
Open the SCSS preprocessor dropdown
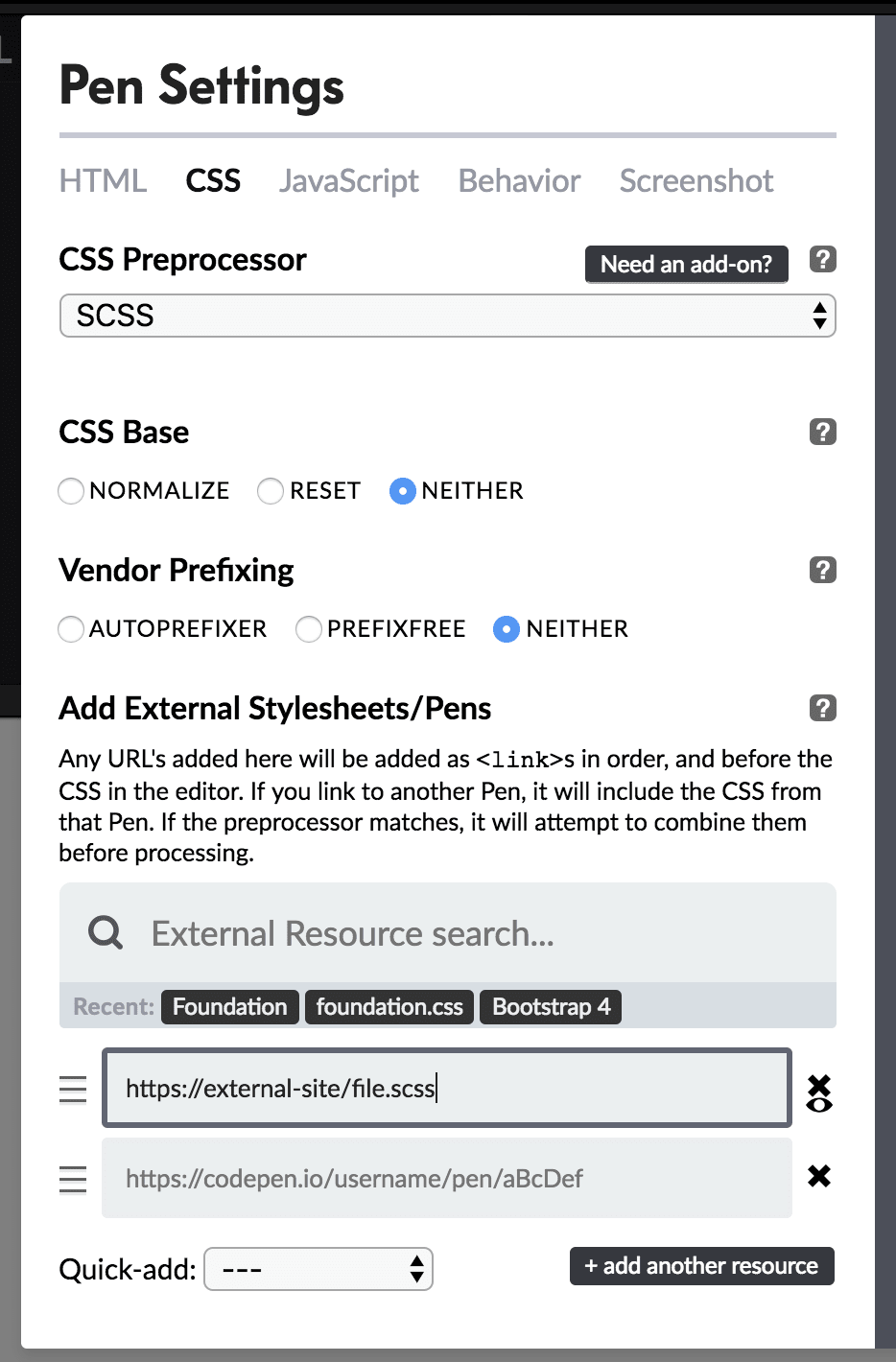[x=447, y=316]
